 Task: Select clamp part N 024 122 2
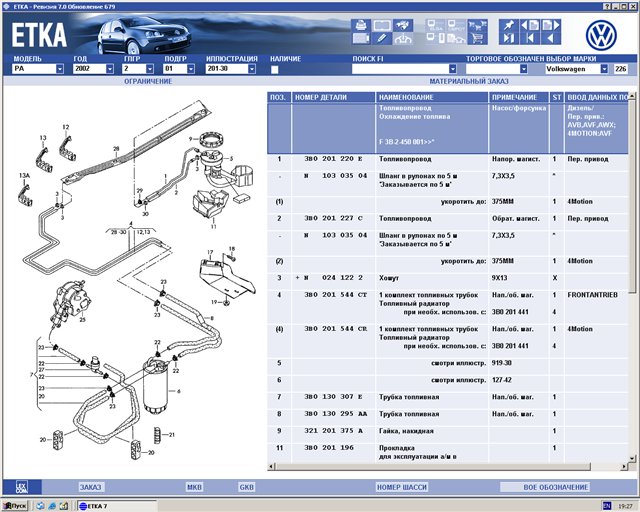point(333,278)
